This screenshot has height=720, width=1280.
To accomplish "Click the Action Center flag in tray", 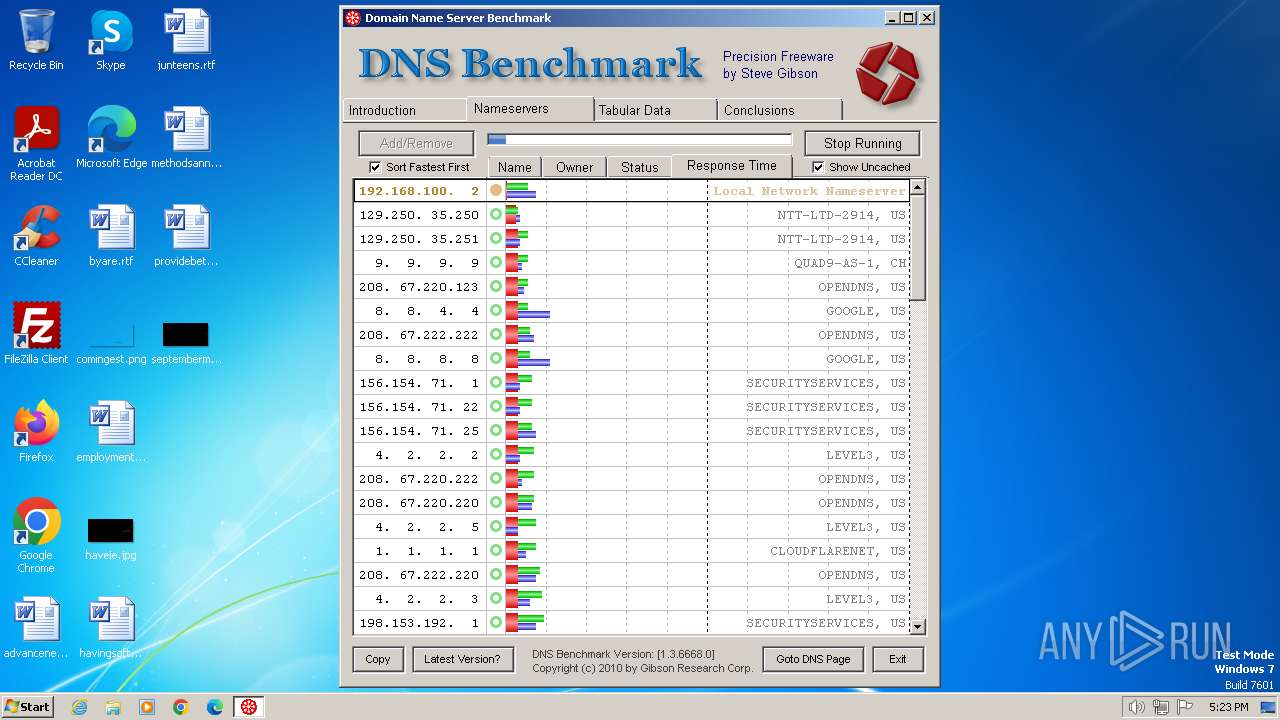I will coord(1186,707).
